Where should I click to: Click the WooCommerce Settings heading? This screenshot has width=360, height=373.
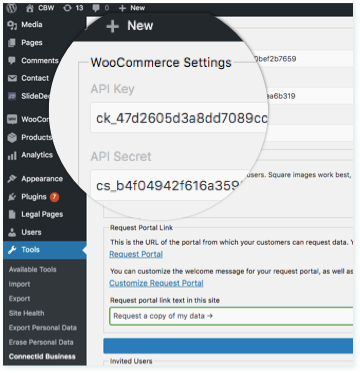pyautogui.click(x=161, y=62)
